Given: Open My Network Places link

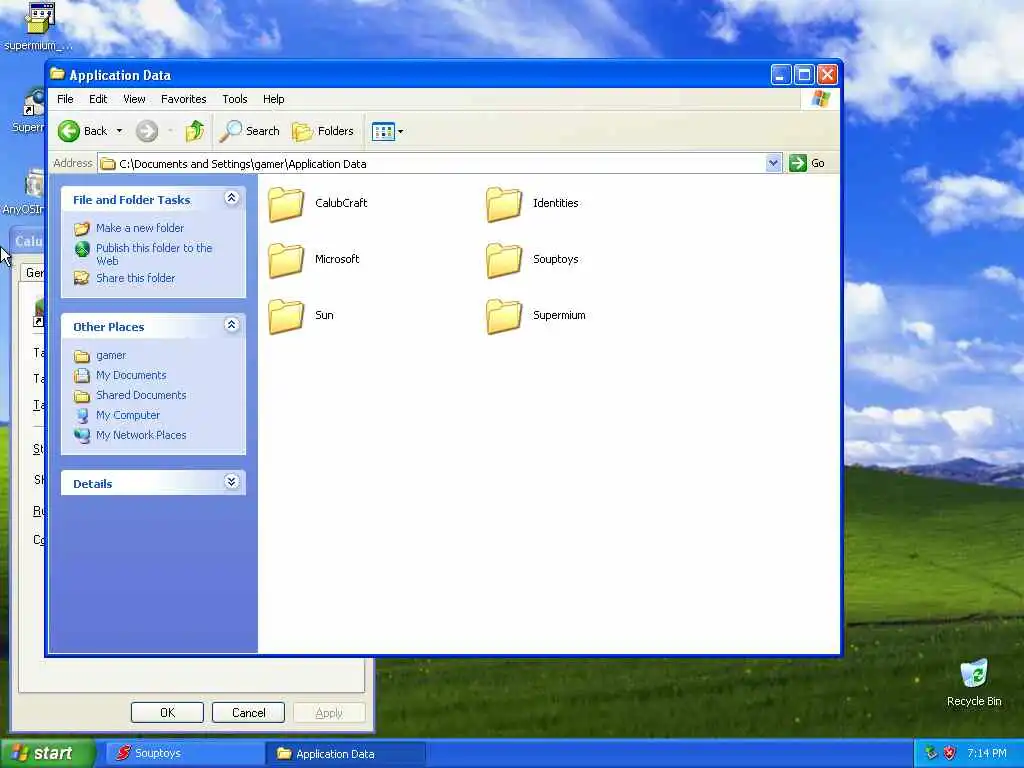Looking at the screenshot, I should [x=141, y=435].
